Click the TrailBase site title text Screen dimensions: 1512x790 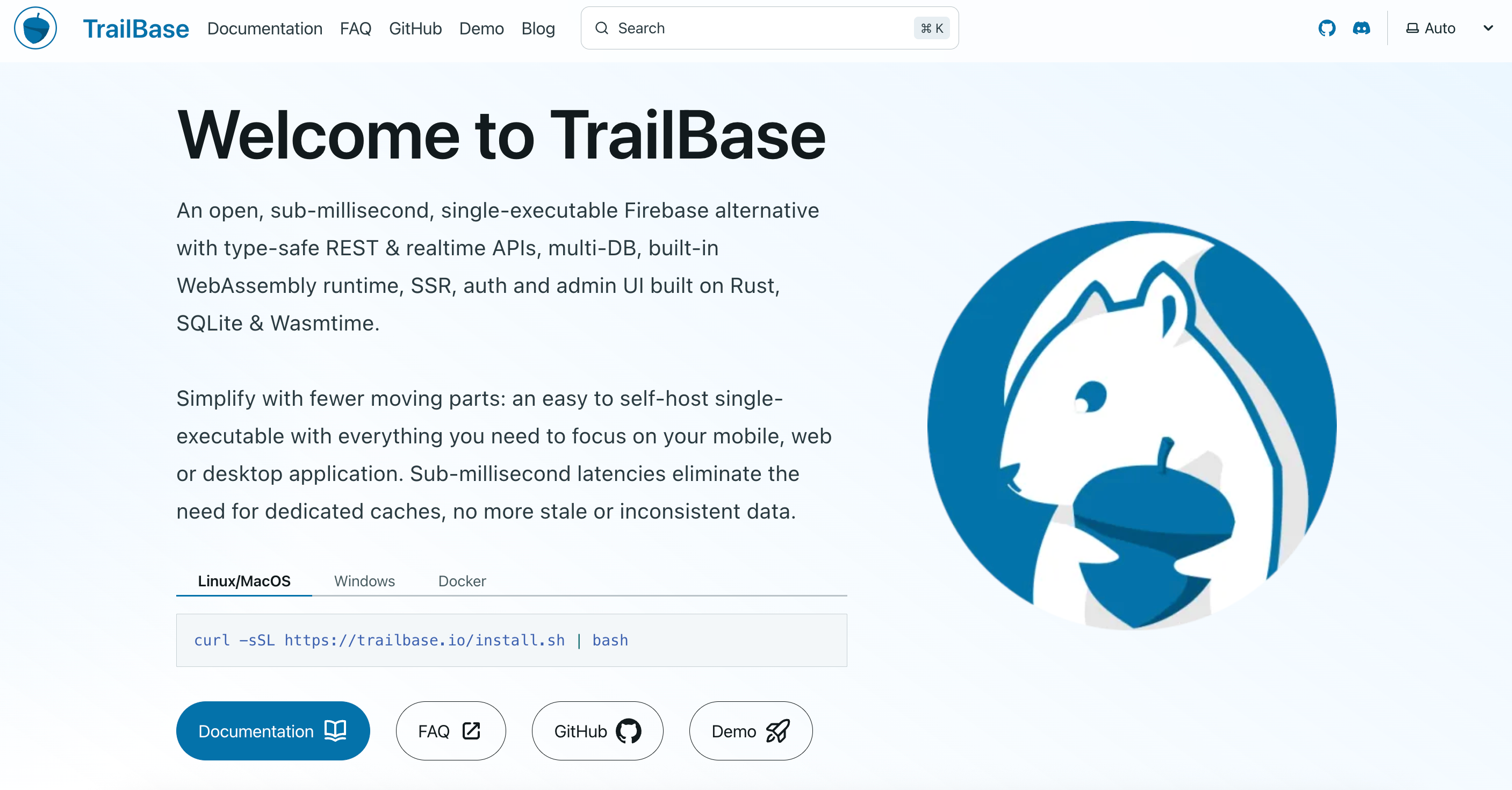coord(135,28)
